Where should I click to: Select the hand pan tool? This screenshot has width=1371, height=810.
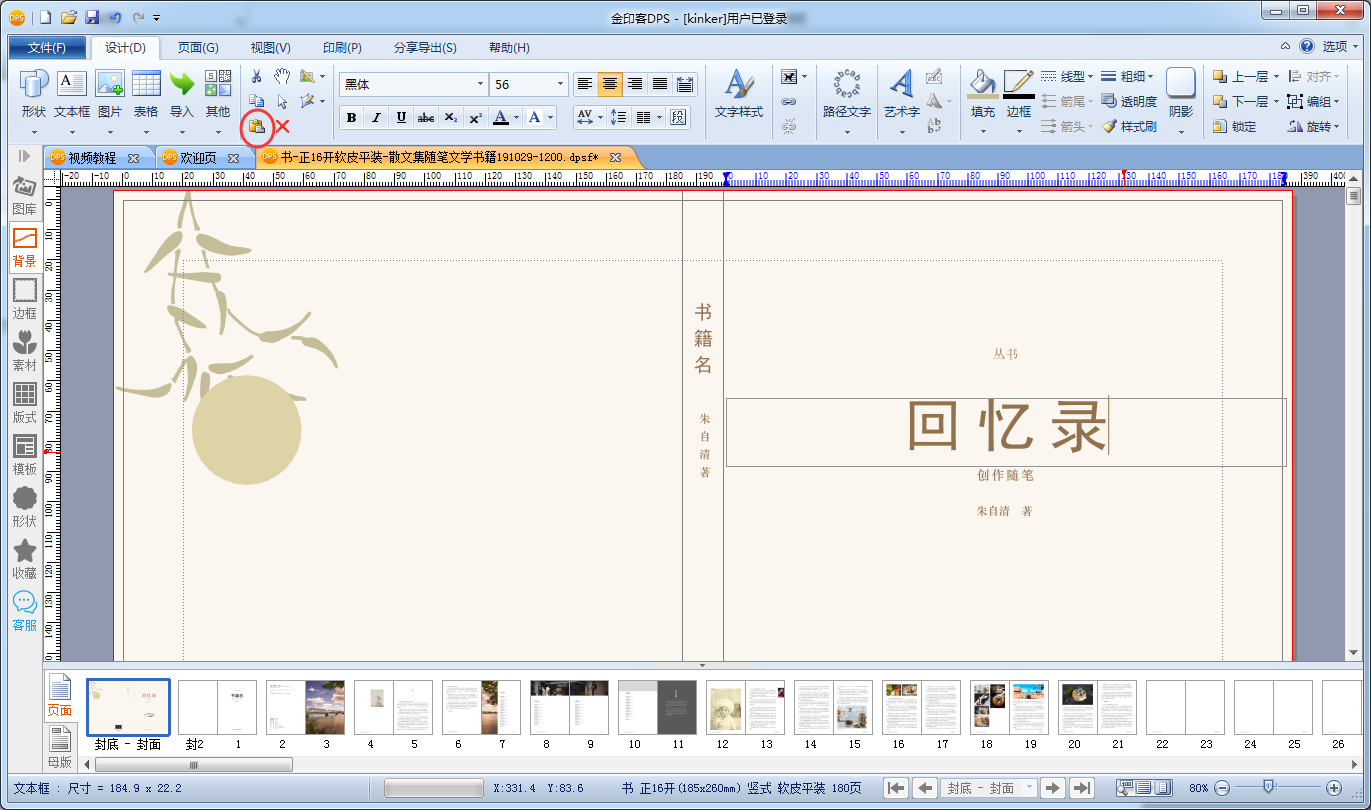(x=282, y=77)
